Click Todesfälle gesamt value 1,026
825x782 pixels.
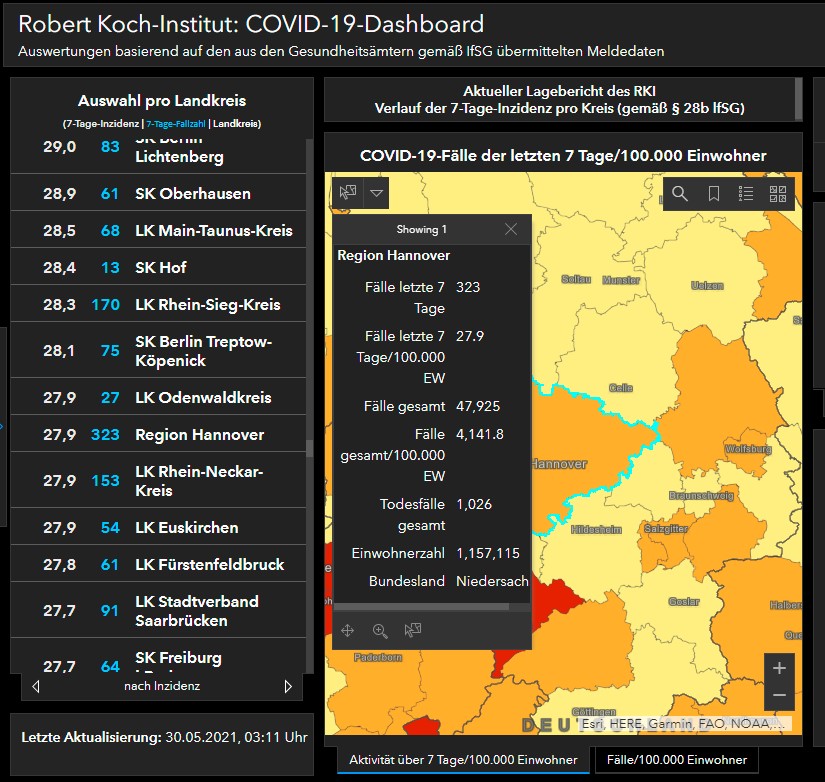click(474, 504)
